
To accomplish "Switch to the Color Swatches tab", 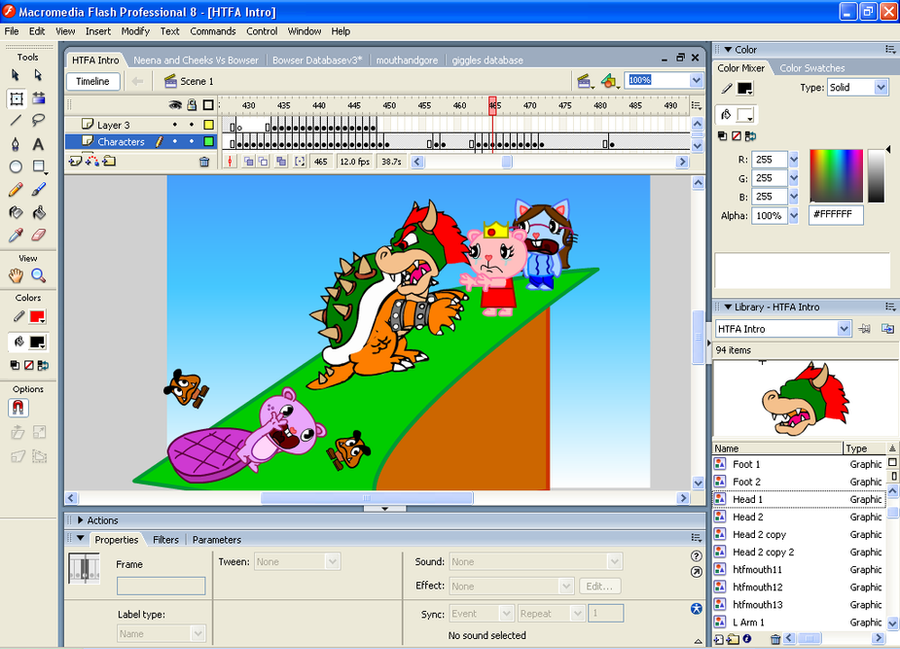I will click(x=812, y=68).
